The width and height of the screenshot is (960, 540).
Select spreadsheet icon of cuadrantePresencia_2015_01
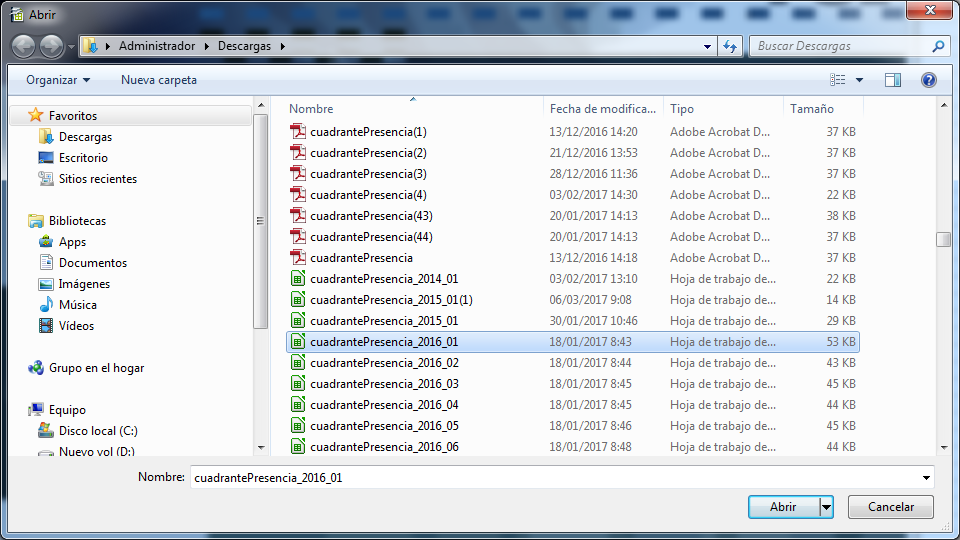(298, 321)
